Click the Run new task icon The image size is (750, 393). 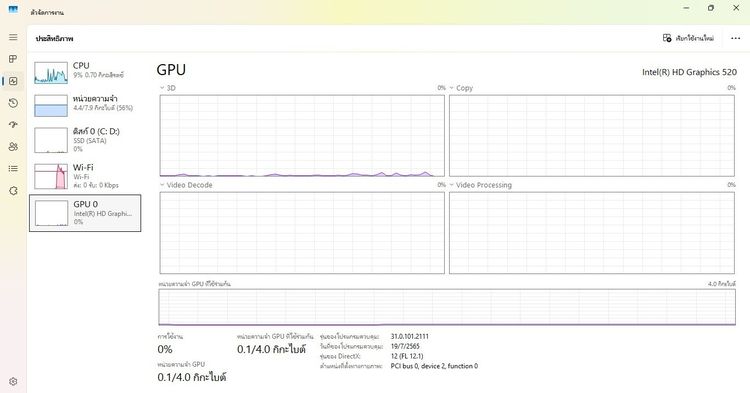coord(667,38)
